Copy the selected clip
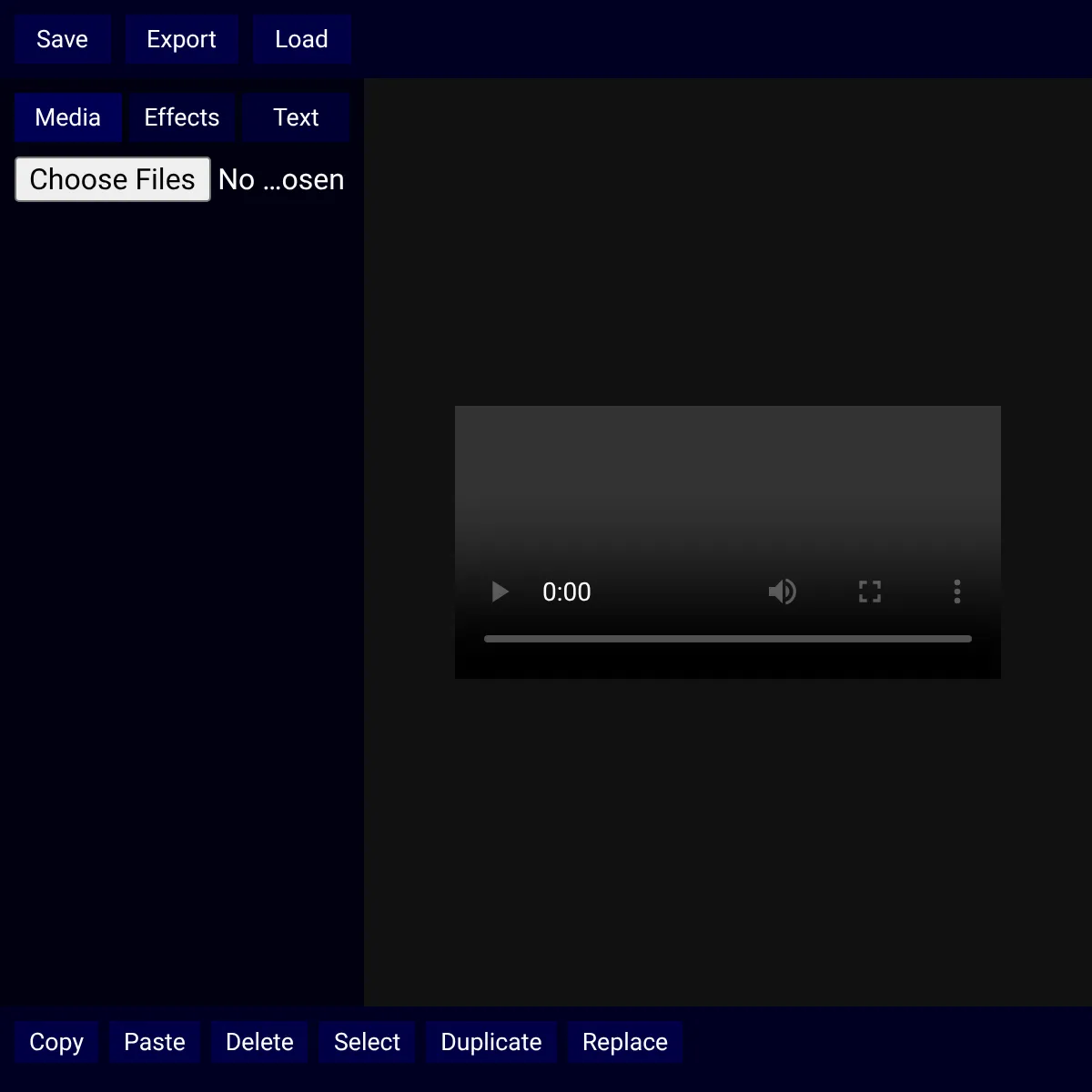Screen dimensions: 1092x1092 [x=56, y=1042]
